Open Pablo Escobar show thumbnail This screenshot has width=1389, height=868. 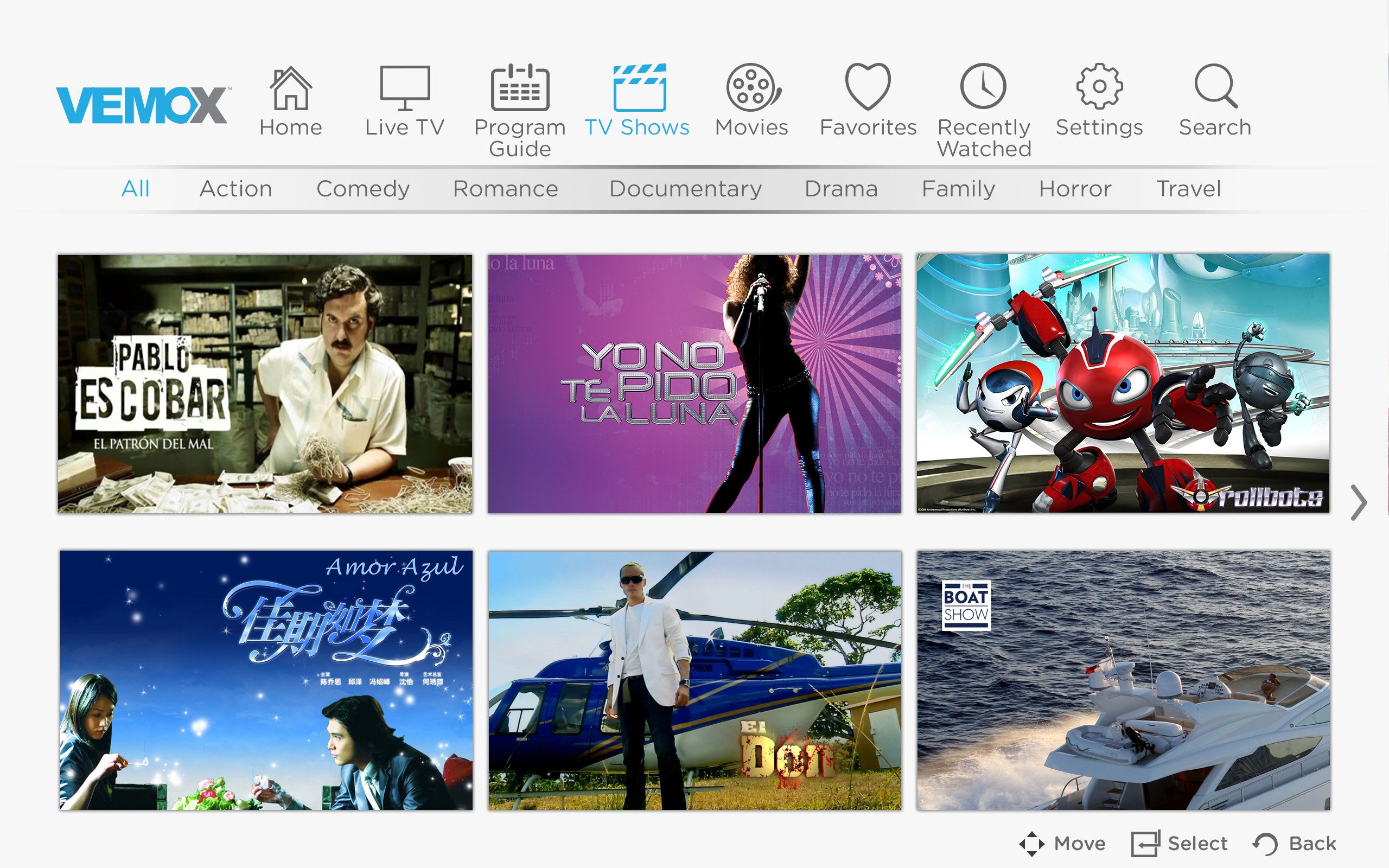coord(265,384)
